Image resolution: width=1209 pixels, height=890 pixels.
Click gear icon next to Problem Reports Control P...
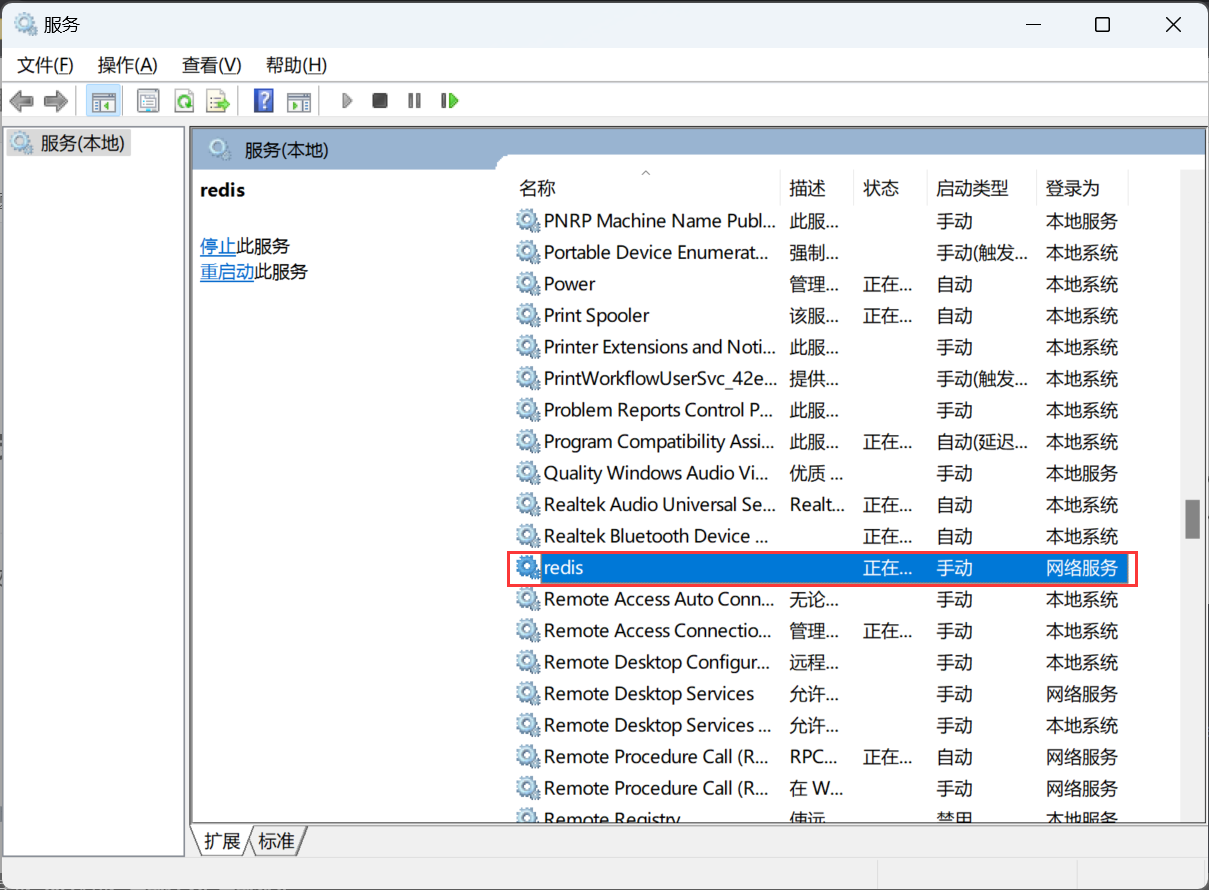(527, 410)
